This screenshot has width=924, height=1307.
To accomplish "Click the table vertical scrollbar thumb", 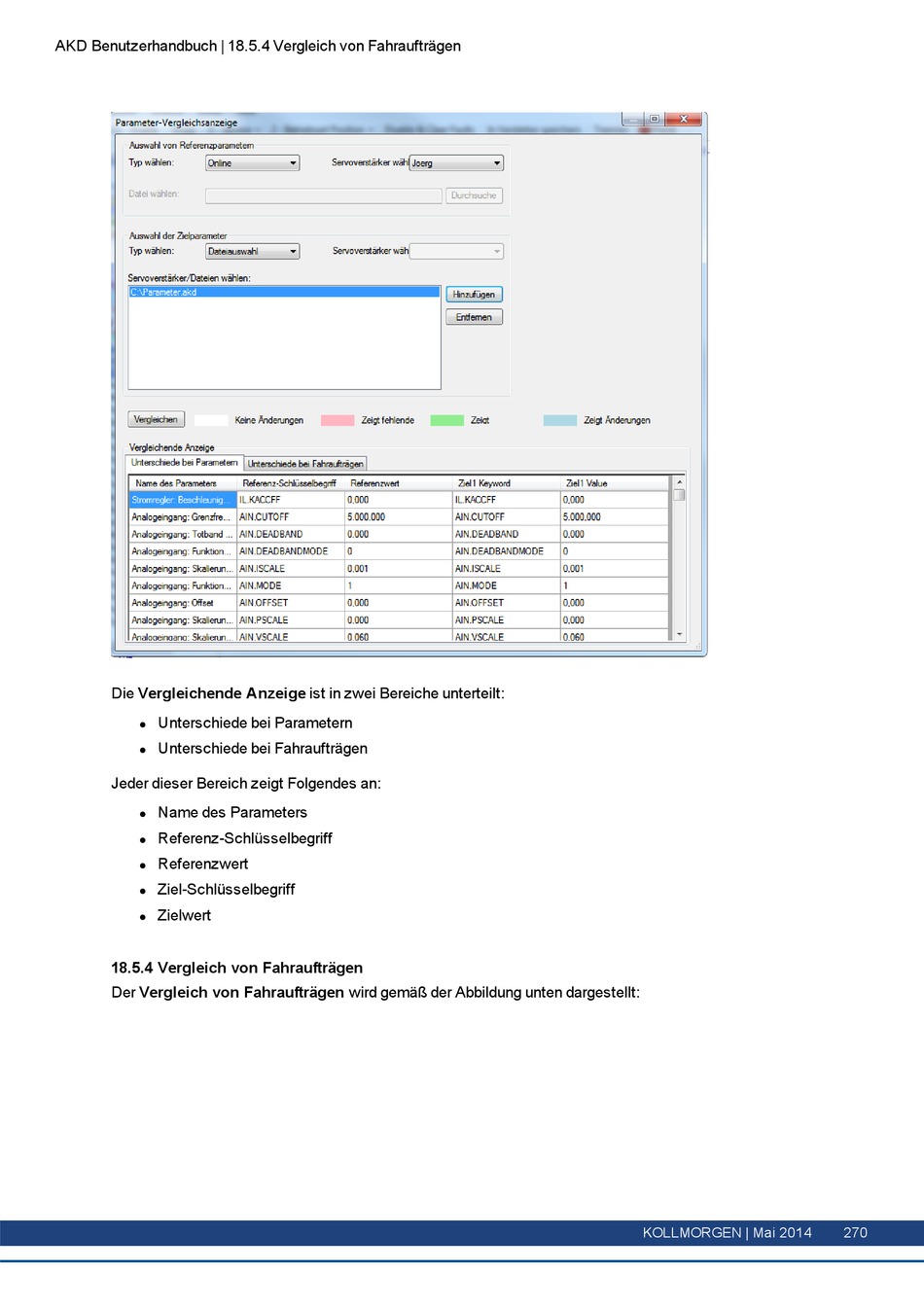I will 679,495.
